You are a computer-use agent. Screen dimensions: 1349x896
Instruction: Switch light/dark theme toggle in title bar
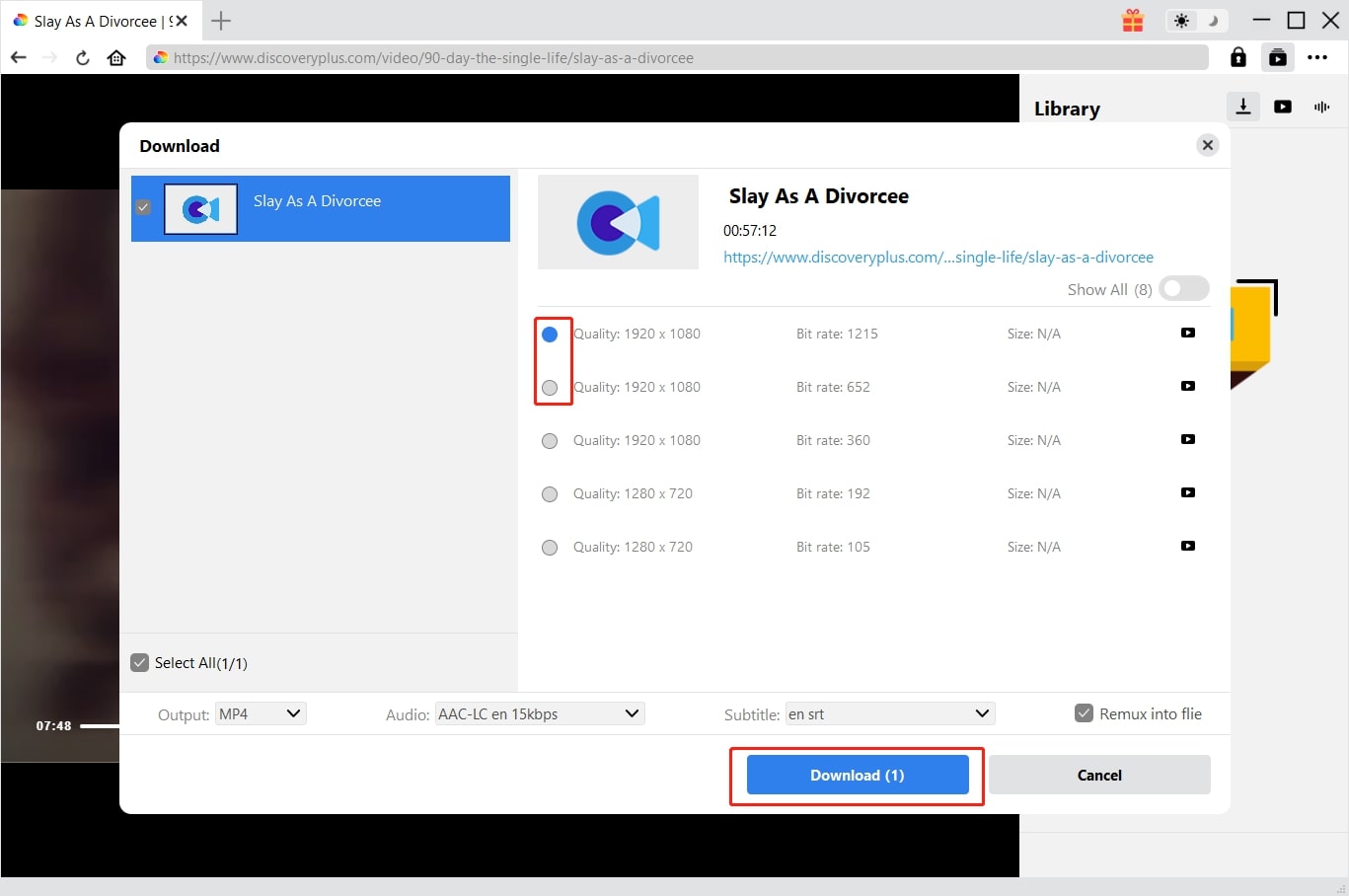click(1196, 20)
